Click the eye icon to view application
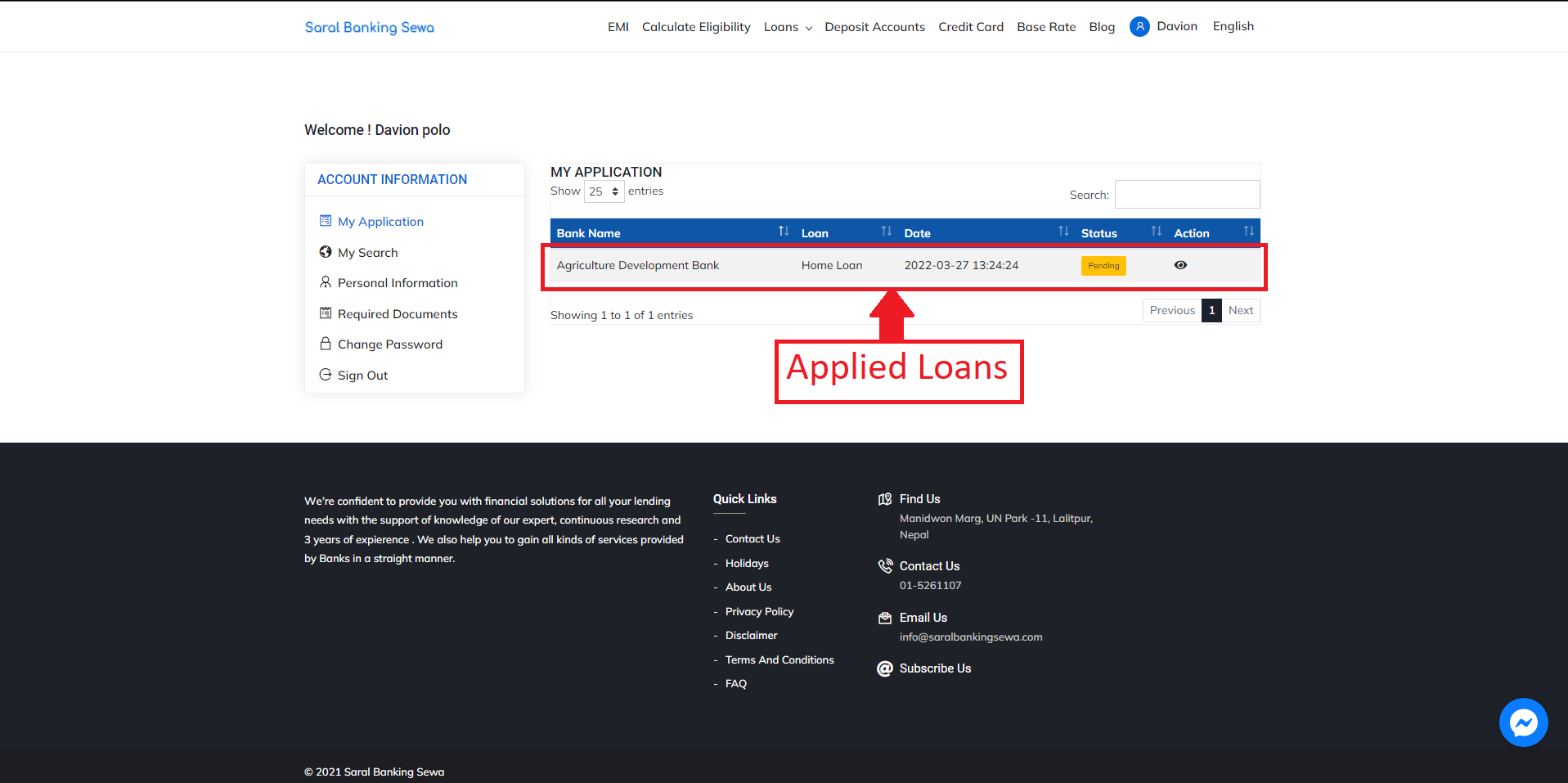This screenshot has width=1568, height=783. [1180, 265]
